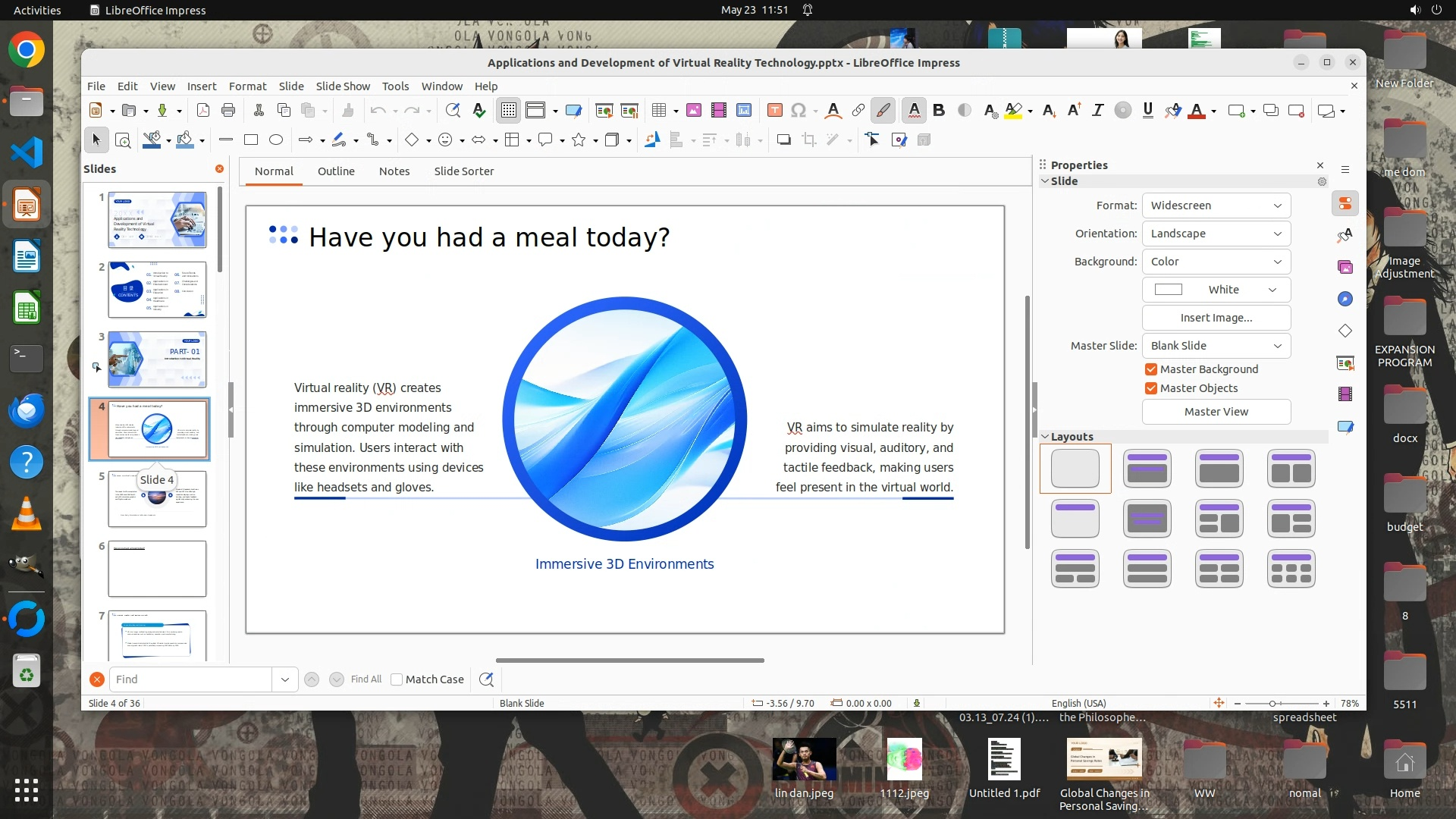
Task: Click the Master View button
Action: (x=1216, y=412)
